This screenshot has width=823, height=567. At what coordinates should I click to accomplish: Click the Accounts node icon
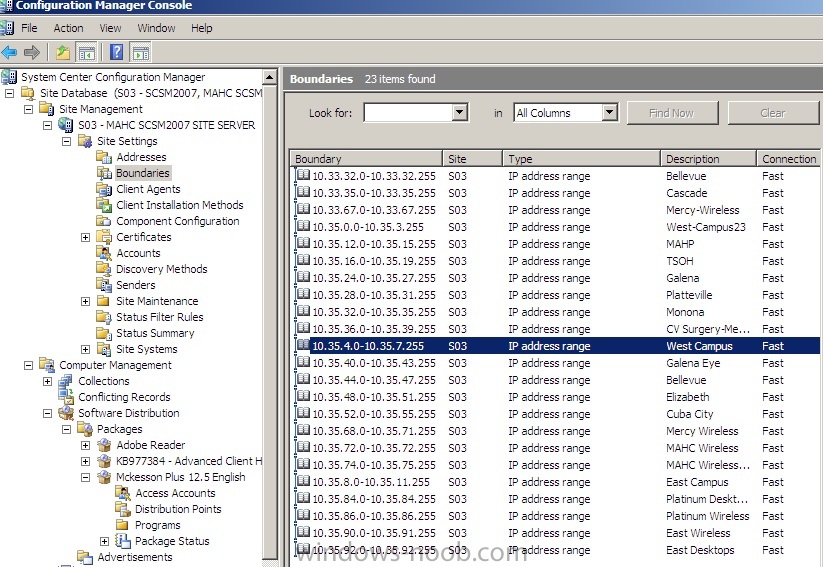104,253
